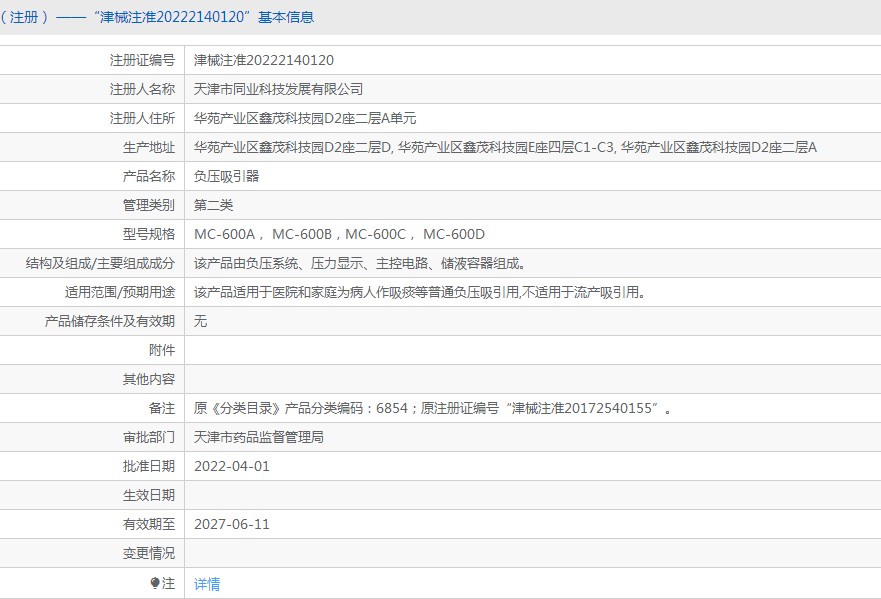Click approving department 天津市药品监督管理局
The width and height of the screenshot is (881, 599).
tap(258, 438)
